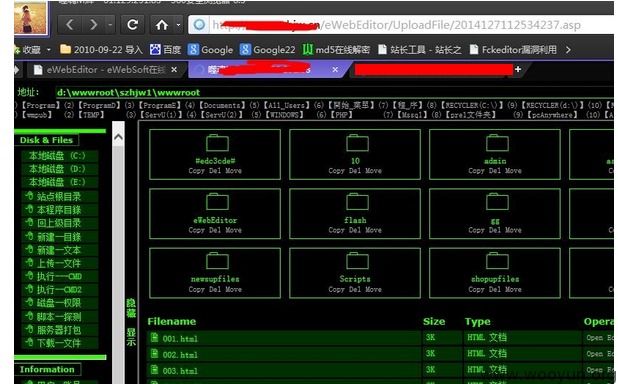618x384 pixels.
Task: Go to 站点根目录 site root
Action: [60, 196]
